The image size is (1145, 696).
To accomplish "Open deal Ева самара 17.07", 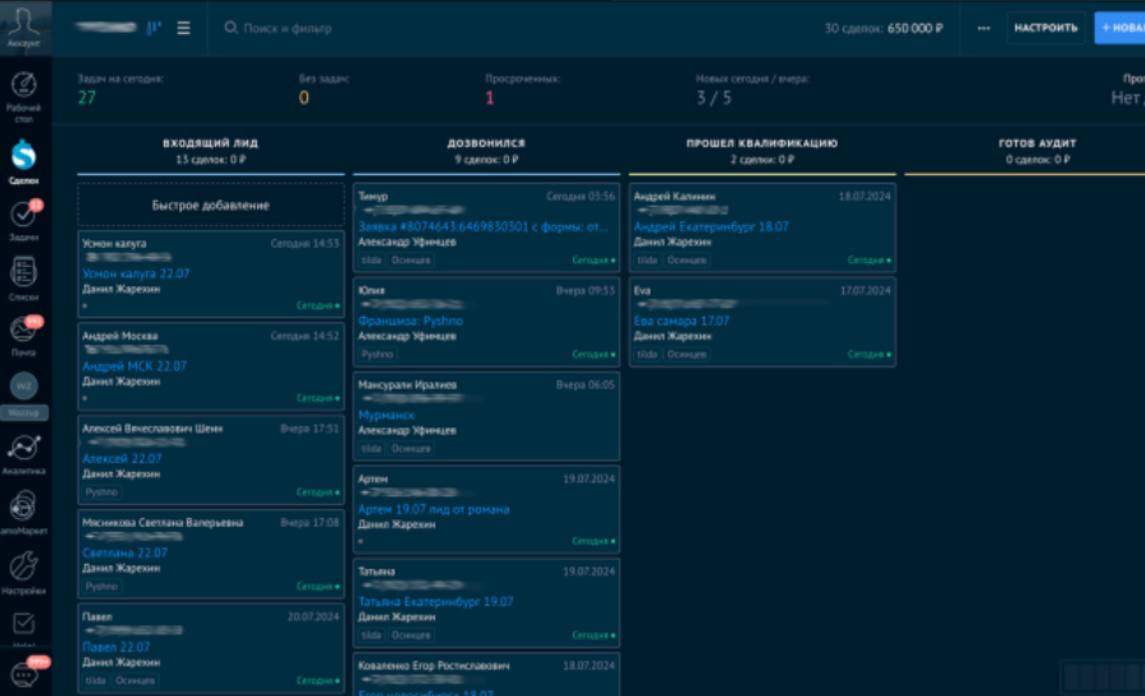I will [681, 321].
